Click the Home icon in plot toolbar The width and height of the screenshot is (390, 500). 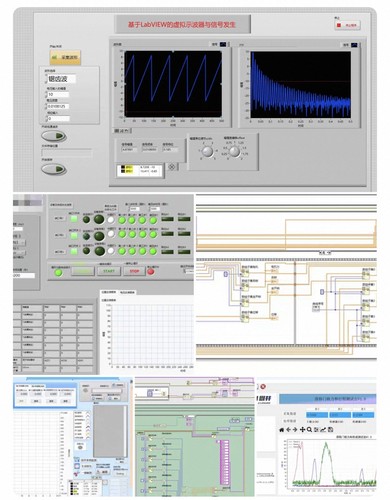point(282,430)
